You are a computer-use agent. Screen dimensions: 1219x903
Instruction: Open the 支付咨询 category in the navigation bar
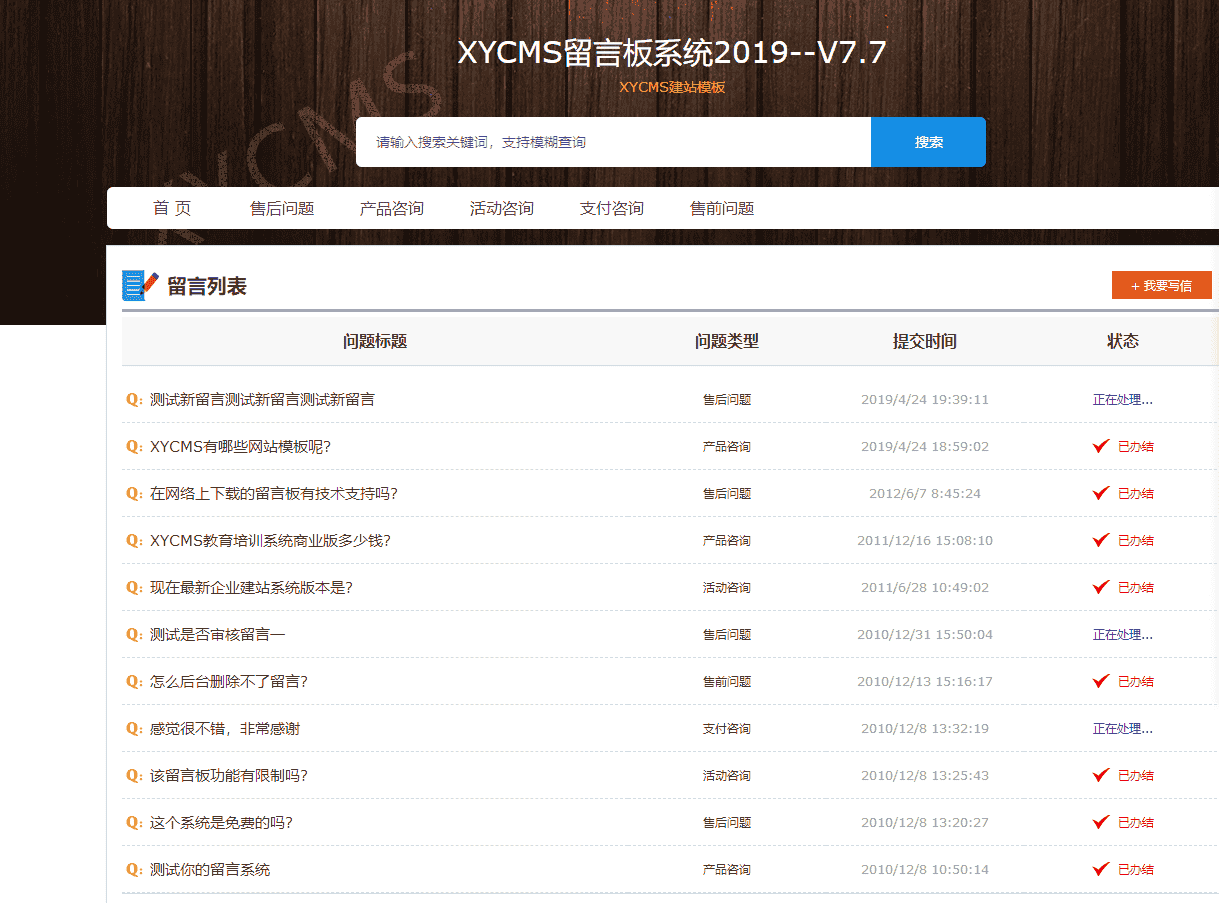click(x=612, y=208)
